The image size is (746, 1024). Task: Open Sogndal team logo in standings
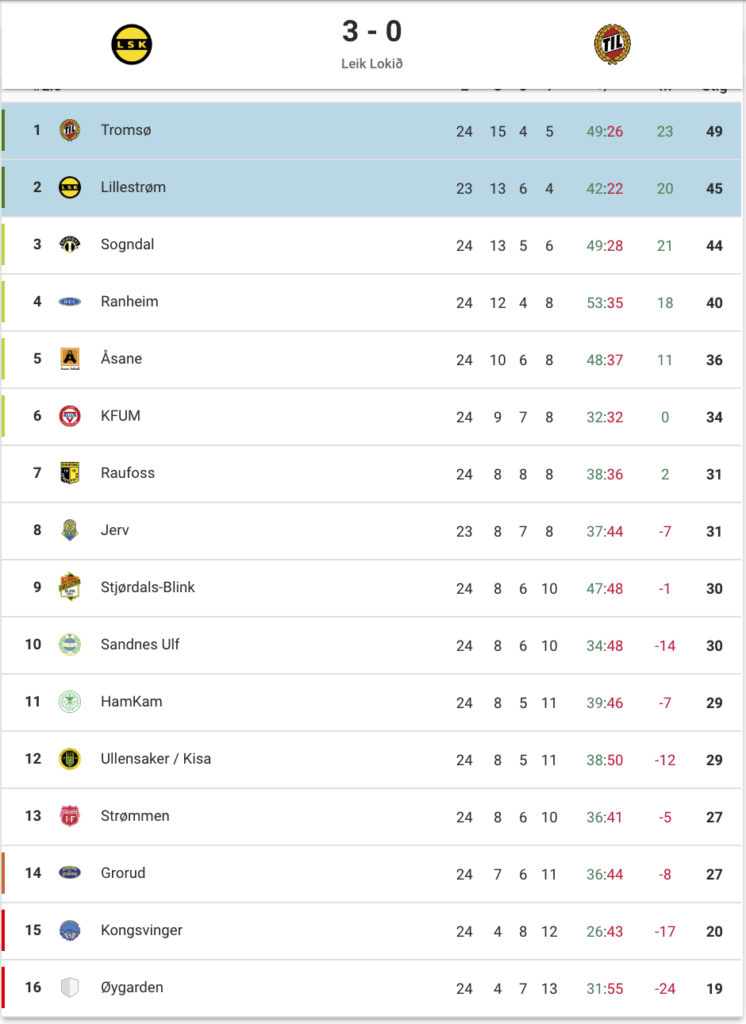click(70, 244)
